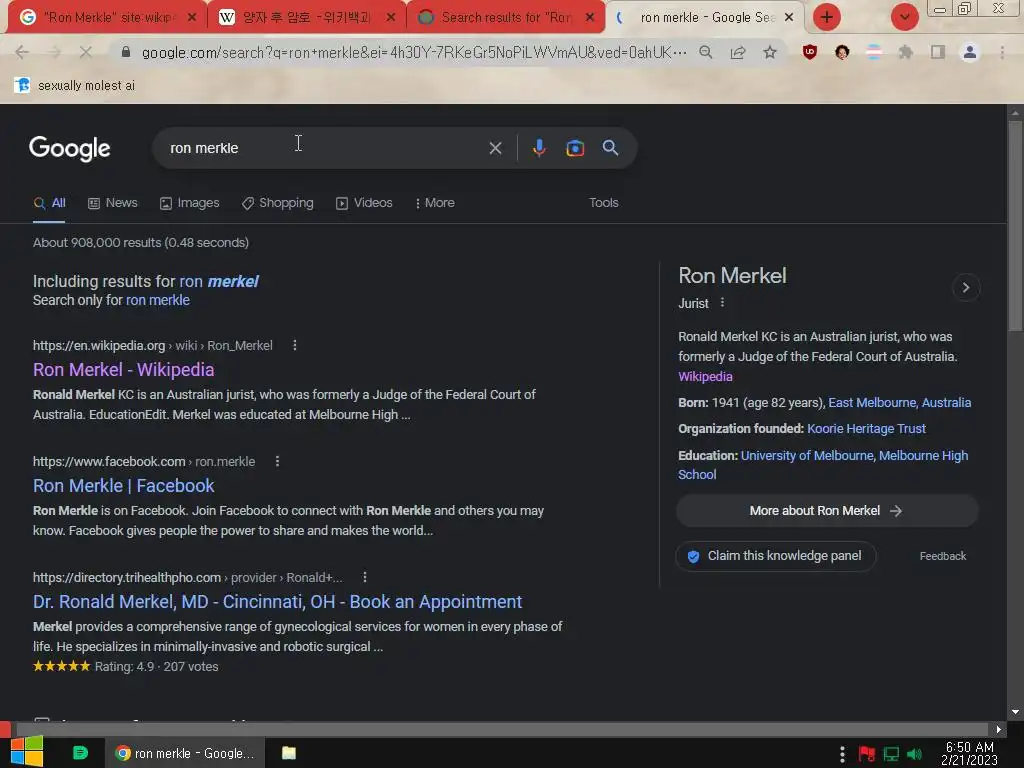Open the Ron Merkle | Facebook result
The width and height of the screenshot is (1024, 768).
(123, 486)
